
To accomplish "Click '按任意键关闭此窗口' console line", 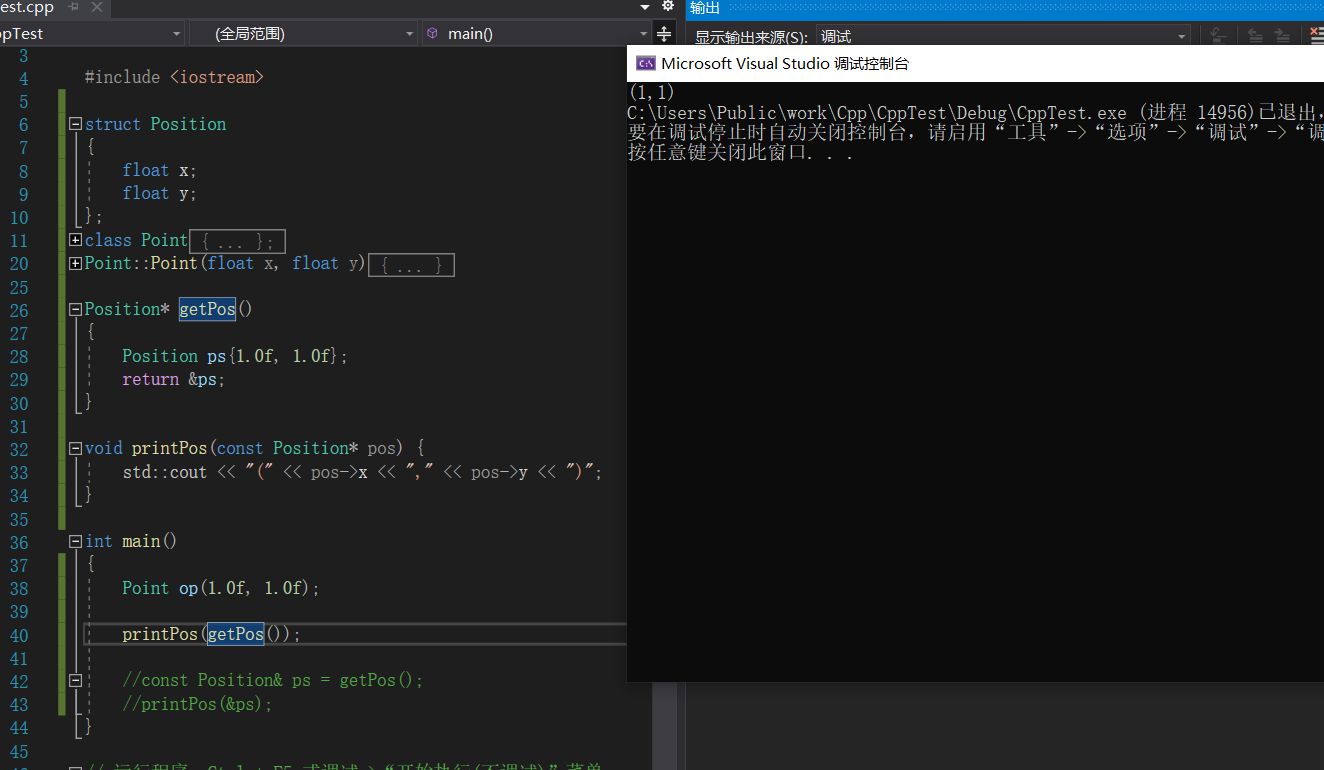I will coord(740,153).
